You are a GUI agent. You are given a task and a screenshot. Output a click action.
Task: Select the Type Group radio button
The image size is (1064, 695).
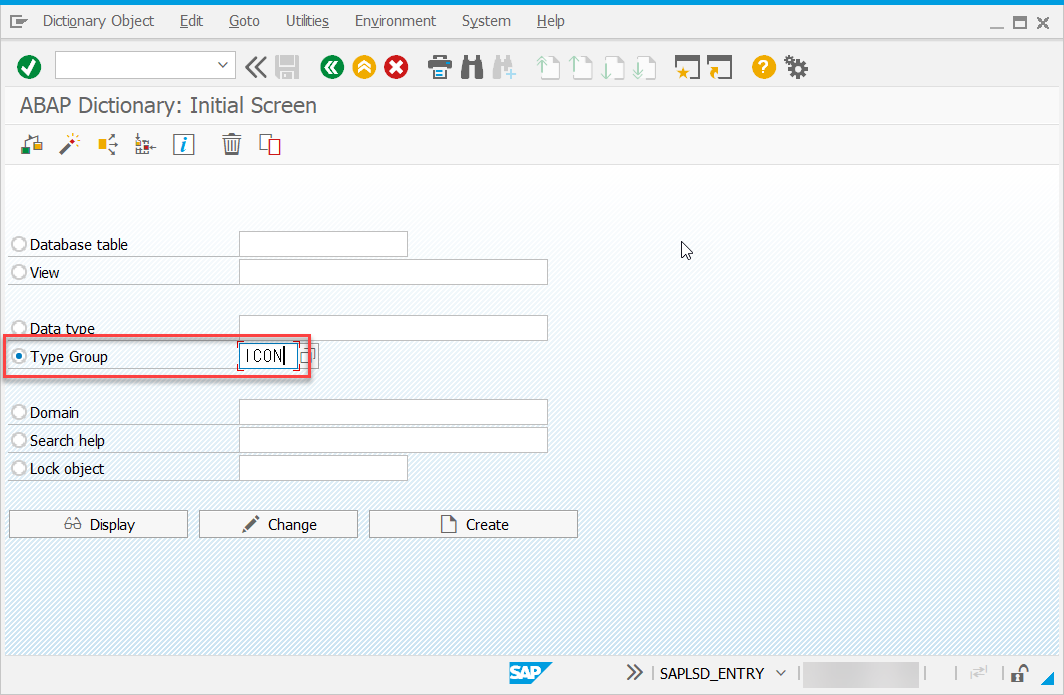[19, 356]
